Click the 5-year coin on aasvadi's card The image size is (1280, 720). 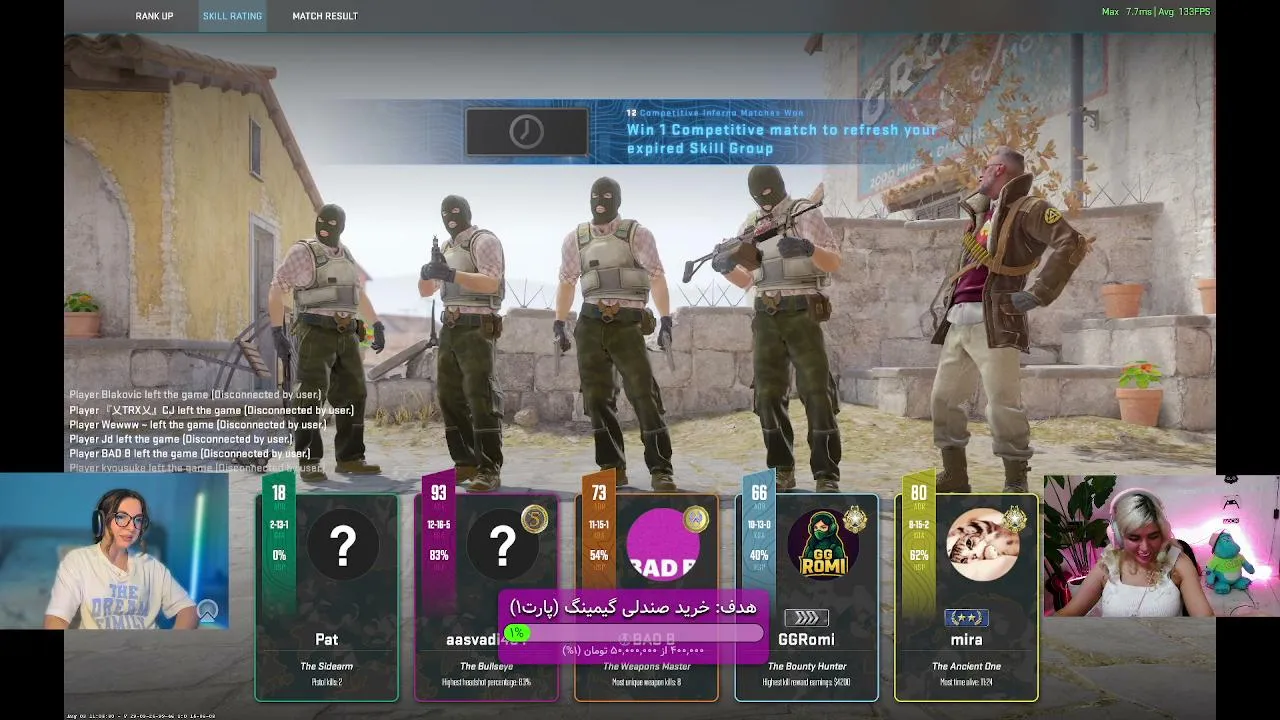[534, 519]
